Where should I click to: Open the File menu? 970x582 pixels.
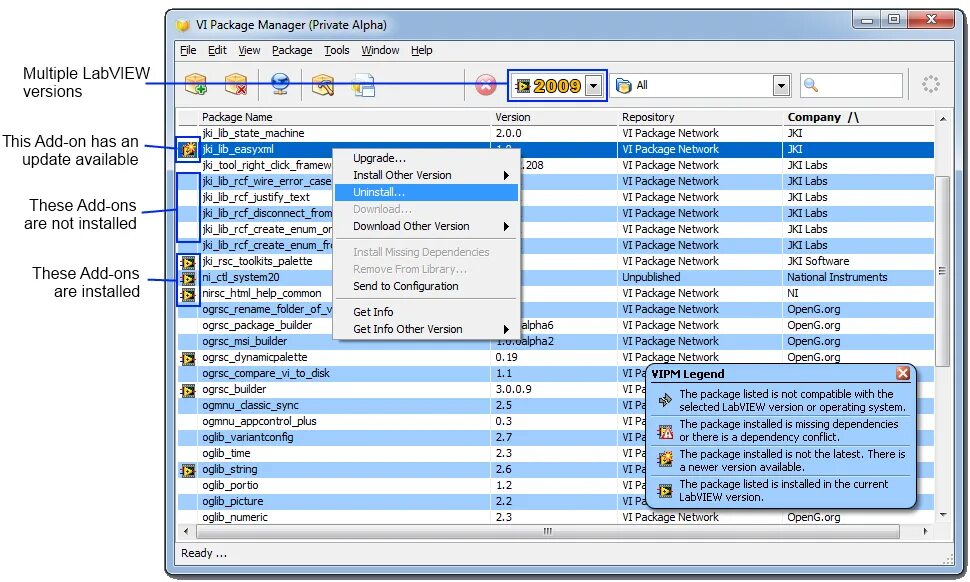pyautogui.click(x=188, y=50)
